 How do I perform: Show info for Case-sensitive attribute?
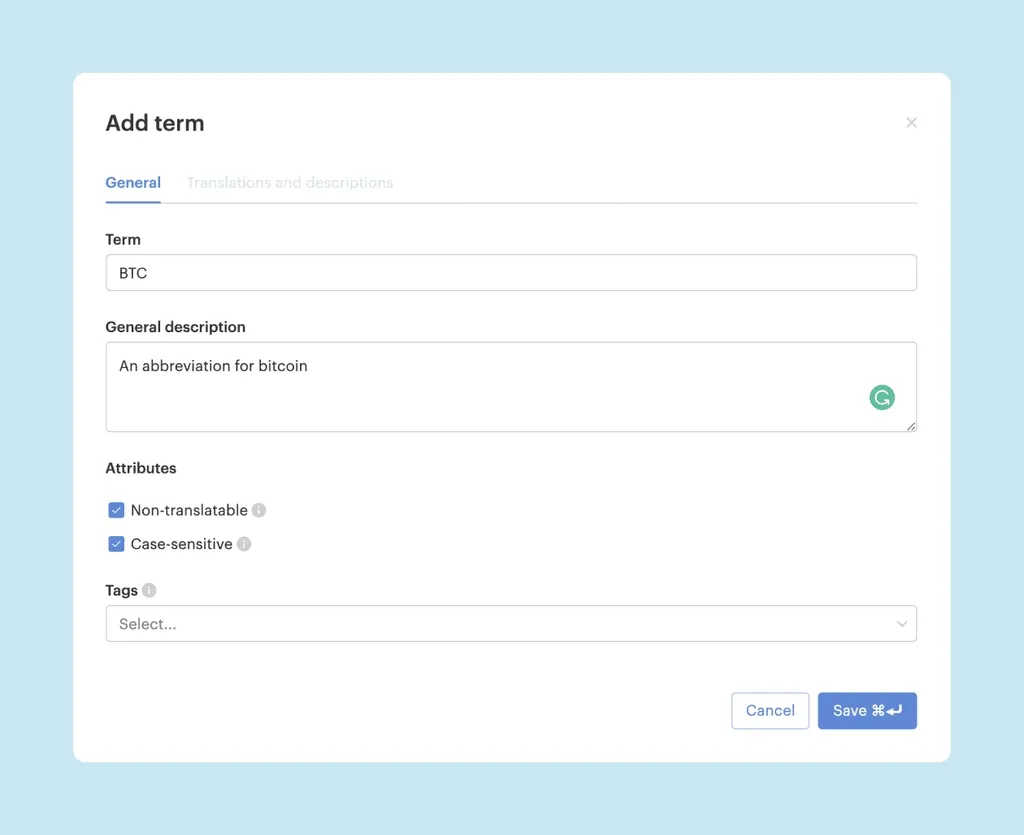[244, 544]
